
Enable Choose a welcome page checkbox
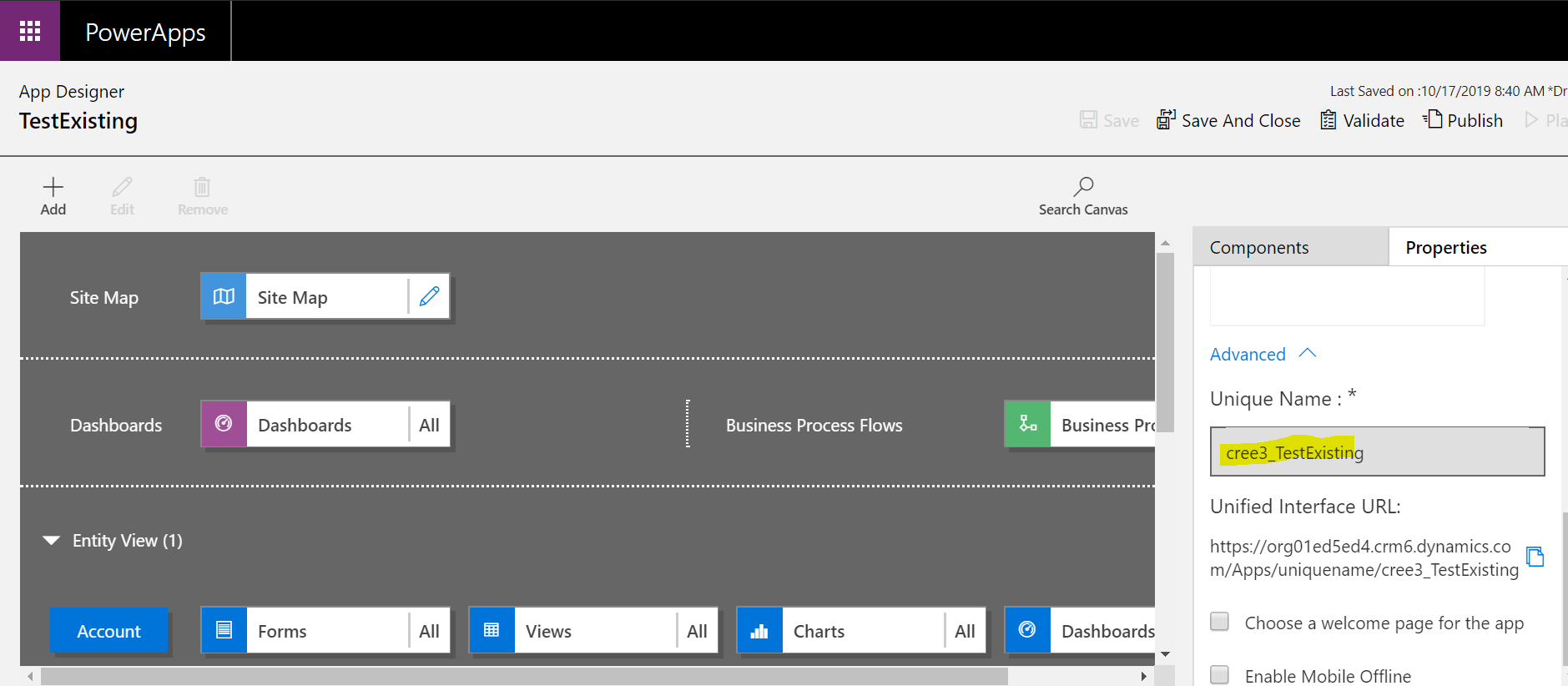(1220, 622)
